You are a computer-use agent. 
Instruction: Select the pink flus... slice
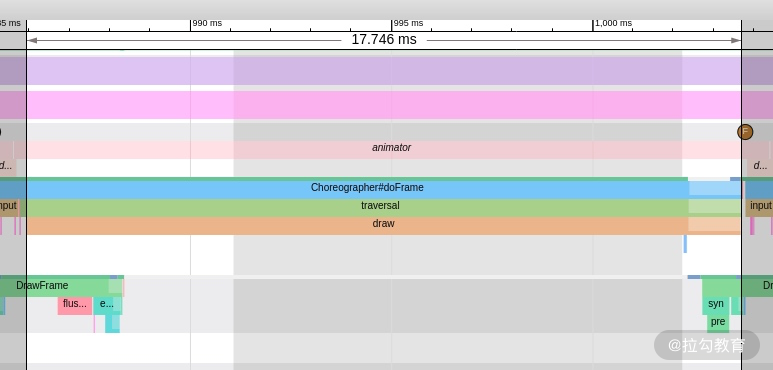click(75, 305)
